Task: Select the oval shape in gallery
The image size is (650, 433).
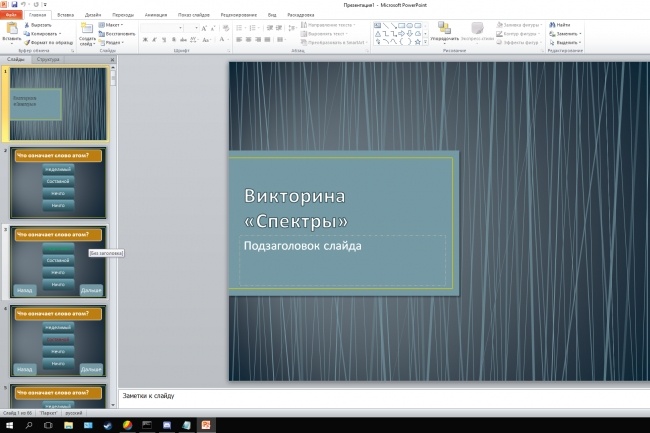Action: click(410, 26)
